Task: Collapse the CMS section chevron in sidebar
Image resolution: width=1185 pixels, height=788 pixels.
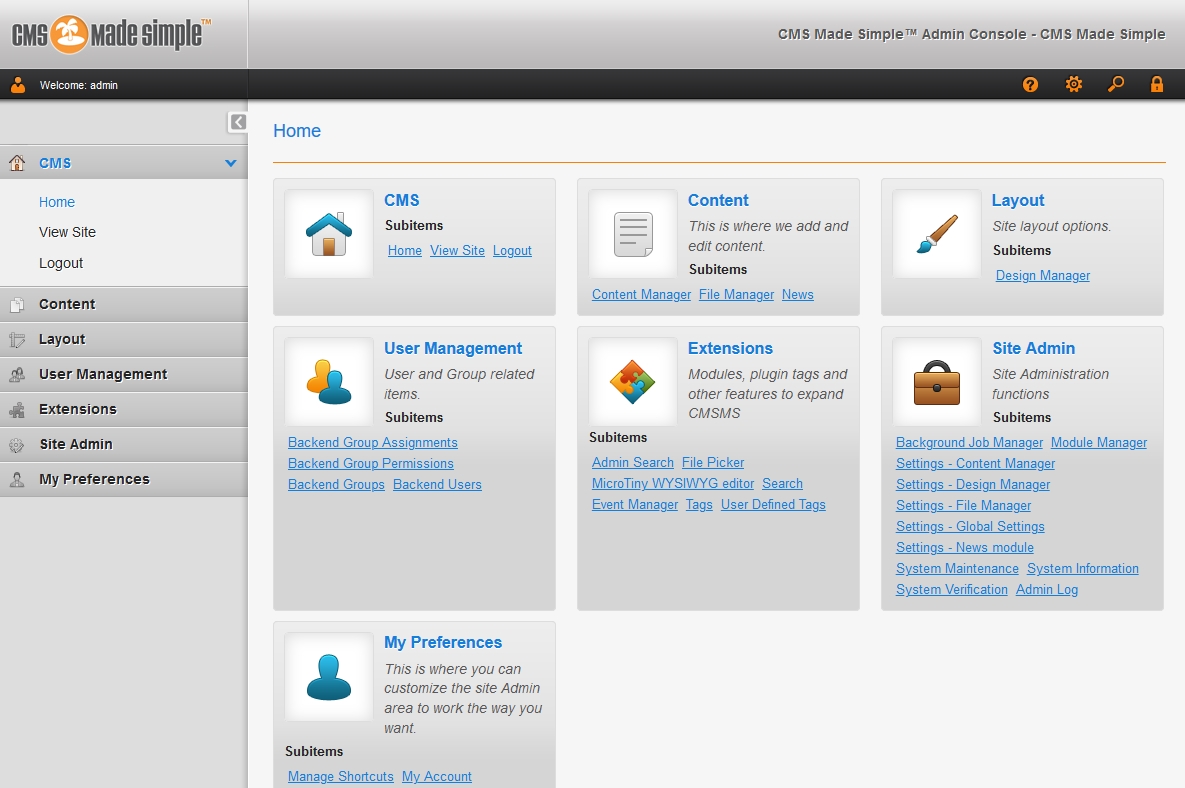Action: pyautogui.click(x=231, y=163)
